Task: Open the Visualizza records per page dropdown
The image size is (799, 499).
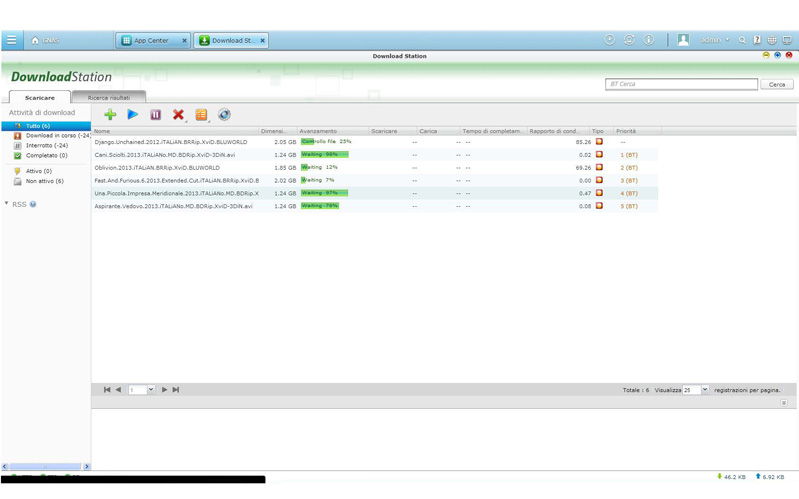Action: point(704,390)
